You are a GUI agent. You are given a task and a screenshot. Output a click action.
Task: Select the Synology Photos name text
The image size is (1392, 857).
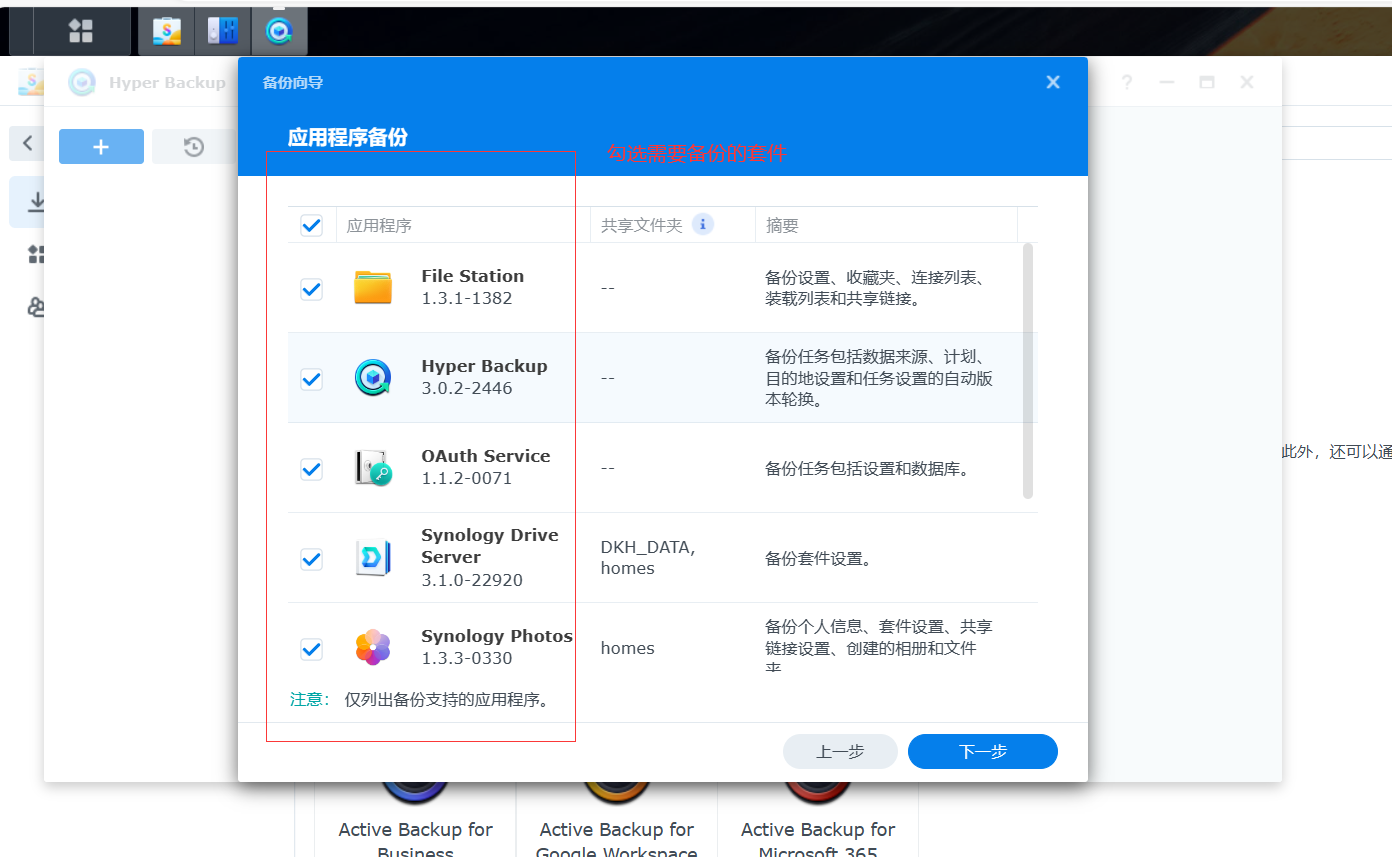coord(497,636)
